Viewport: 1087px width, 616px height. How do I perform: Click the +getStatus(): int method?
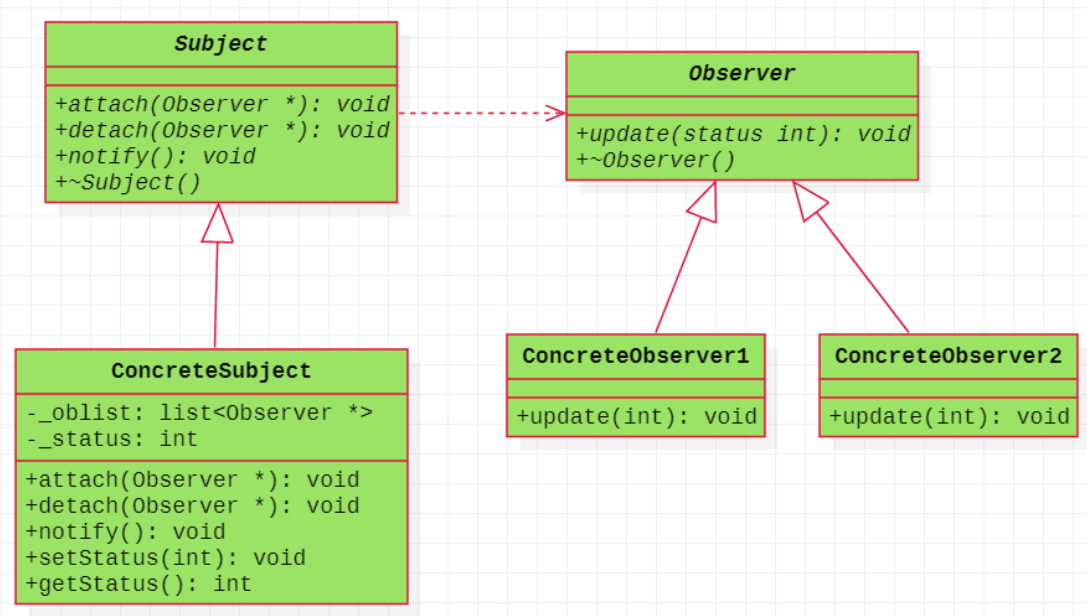coord(139,584)
